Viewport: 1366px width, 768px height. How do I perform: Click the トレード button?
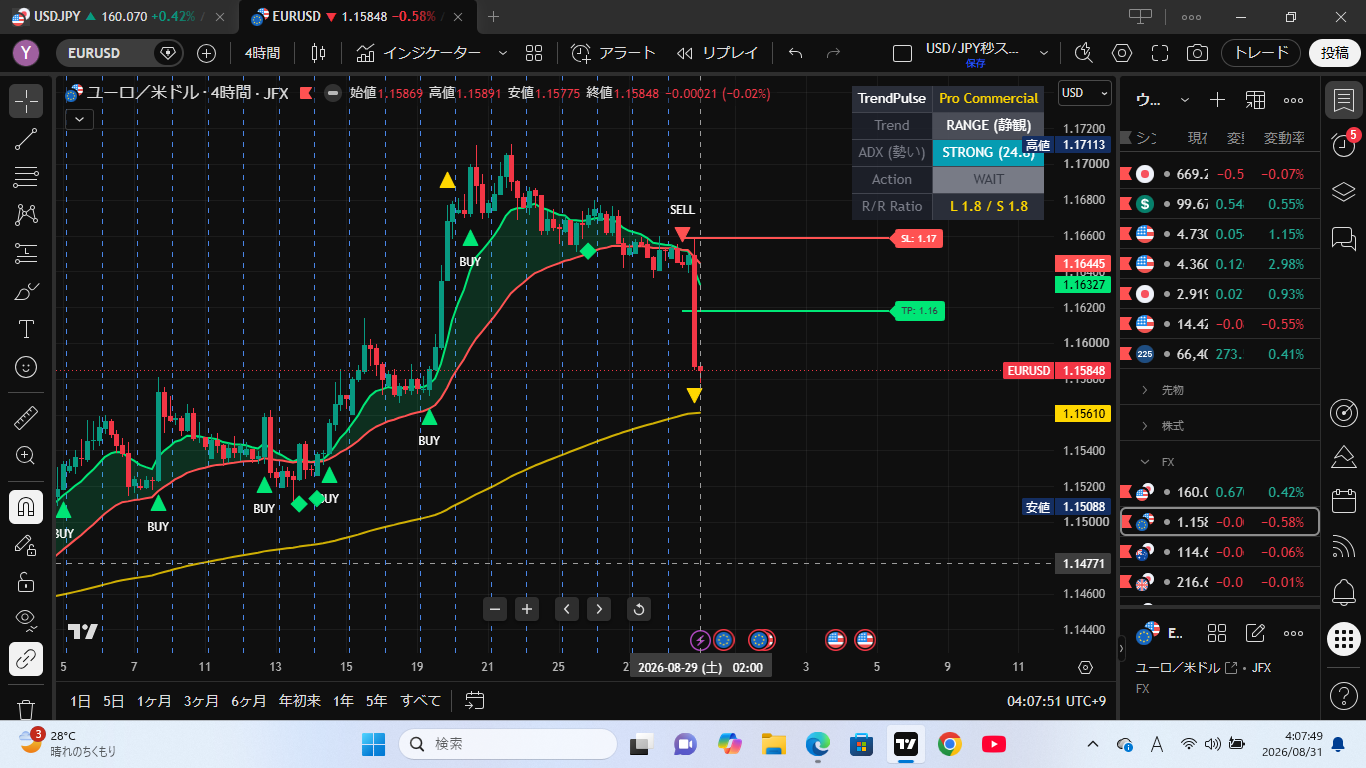(x=1261, y=53)
